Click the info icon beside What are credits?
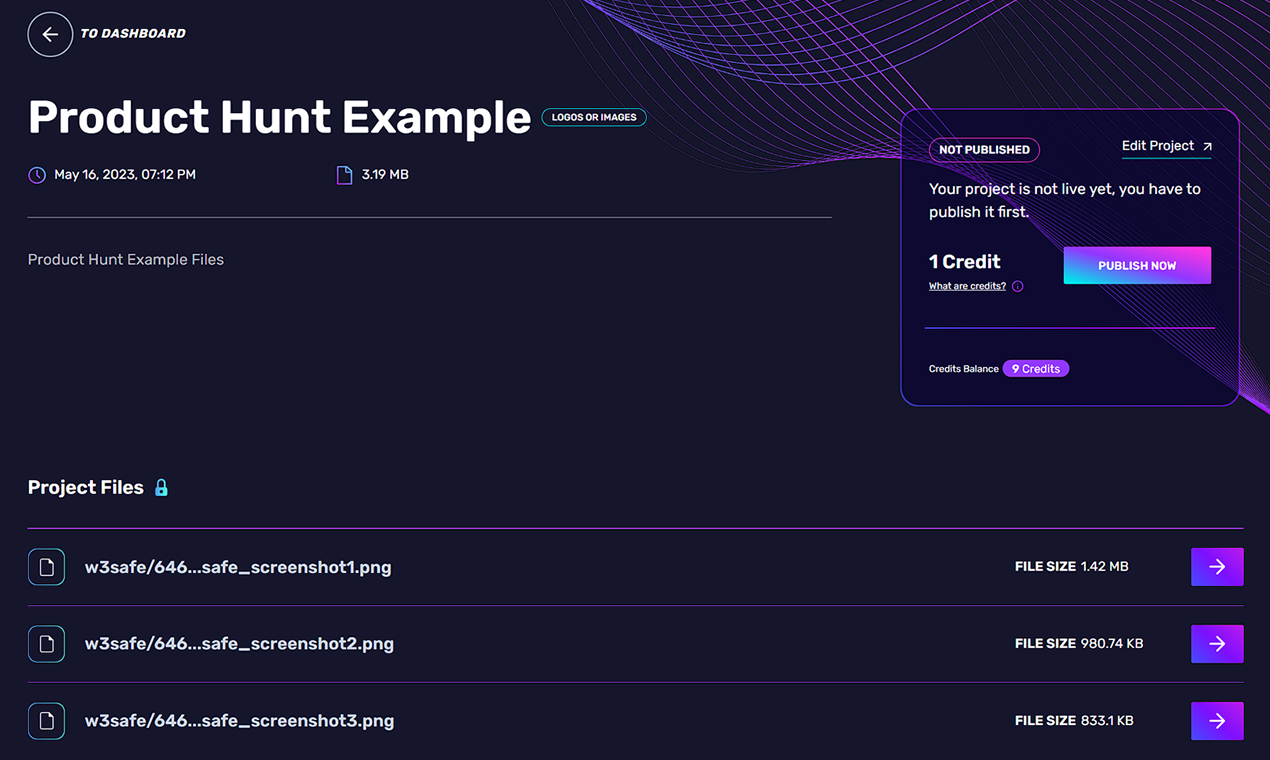Screen dimensions: 1270x760 point(1018,286)
